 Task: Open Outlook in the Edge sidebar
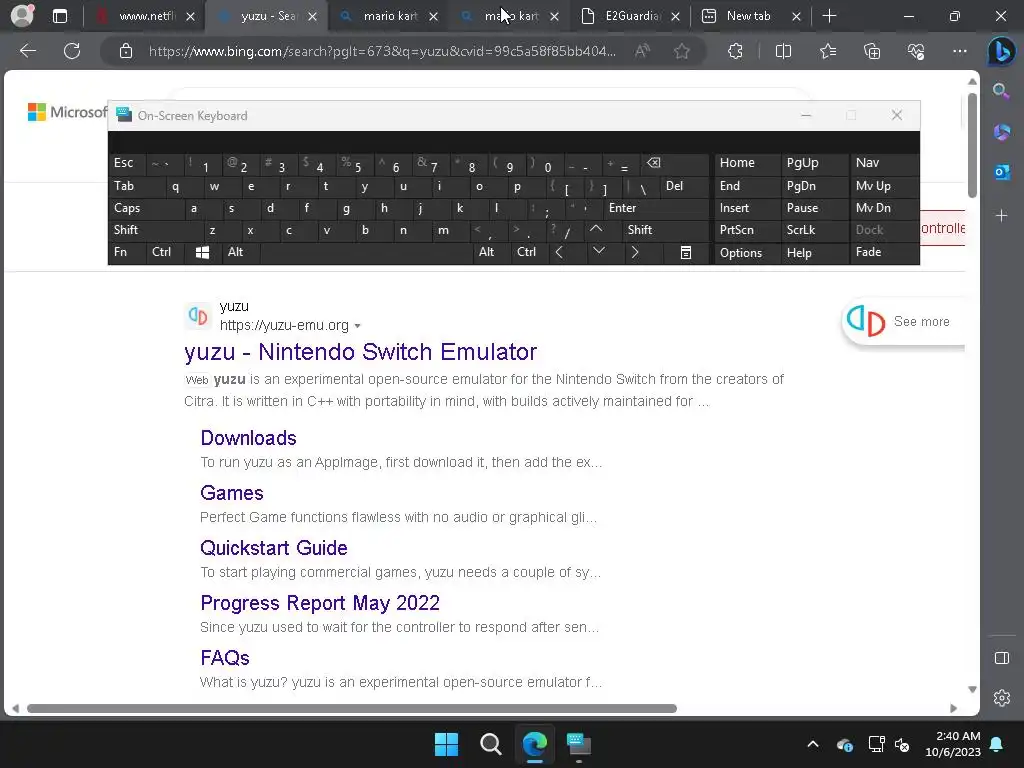click(1001, 172)
